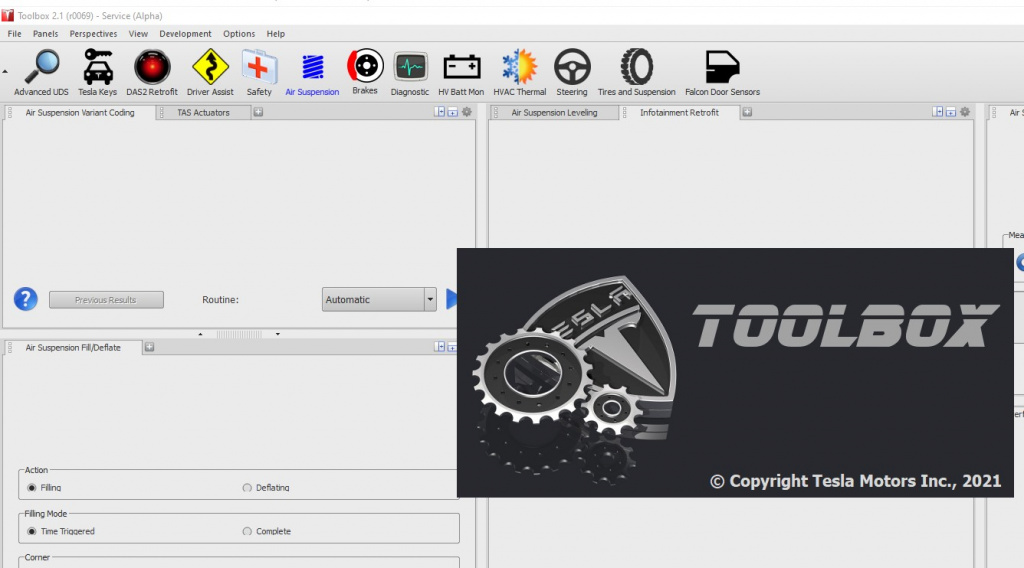Click the plus icon next to TAS Actuators tab

[258, 112]
